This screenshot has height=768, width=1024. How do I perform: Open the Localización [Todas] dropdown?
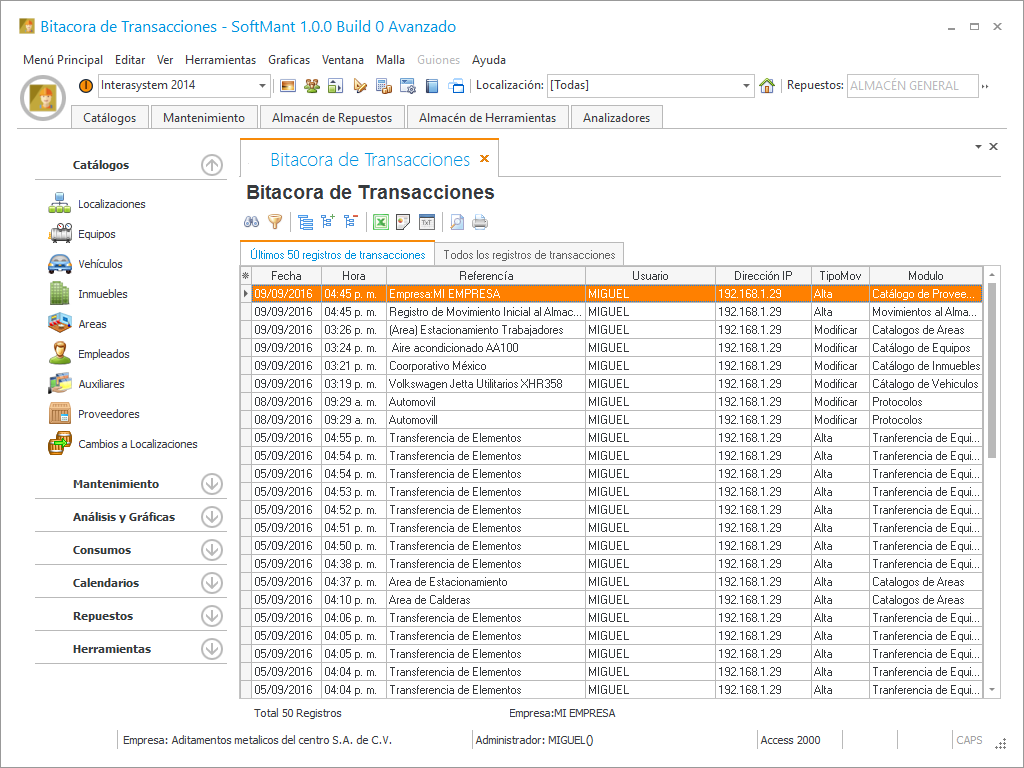pos(747,86)
